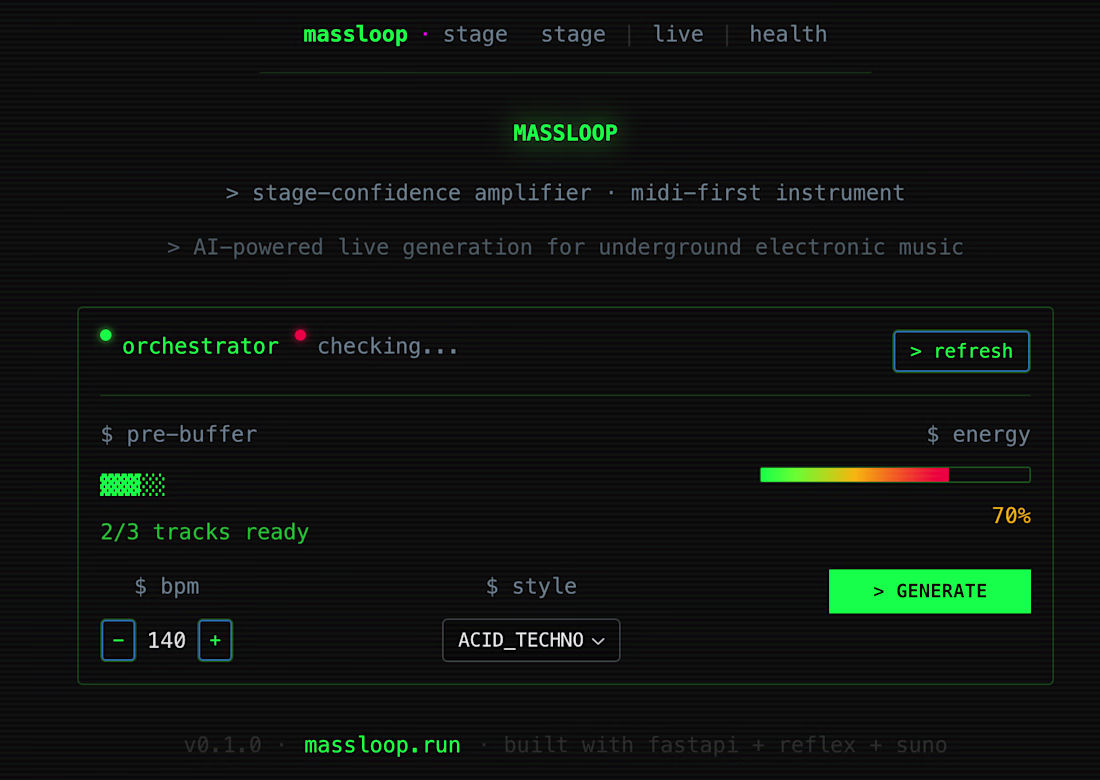Increase bpm with the plus button
Image resolution: width=1100 pixels, height=780 pixels.
coord(215,640)
